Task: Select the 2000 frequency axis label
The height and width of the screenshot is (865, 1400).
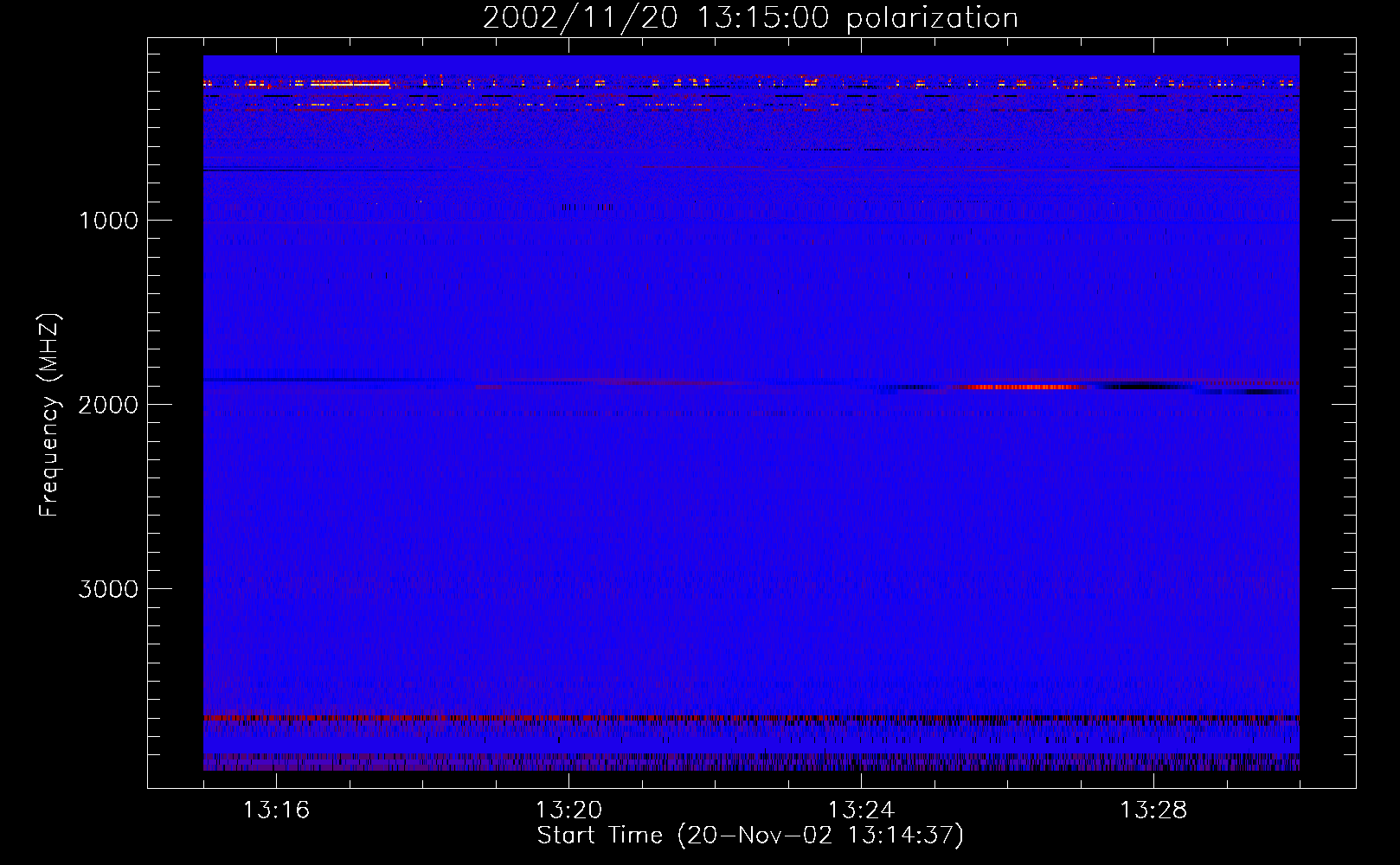Action: [108, 405]
